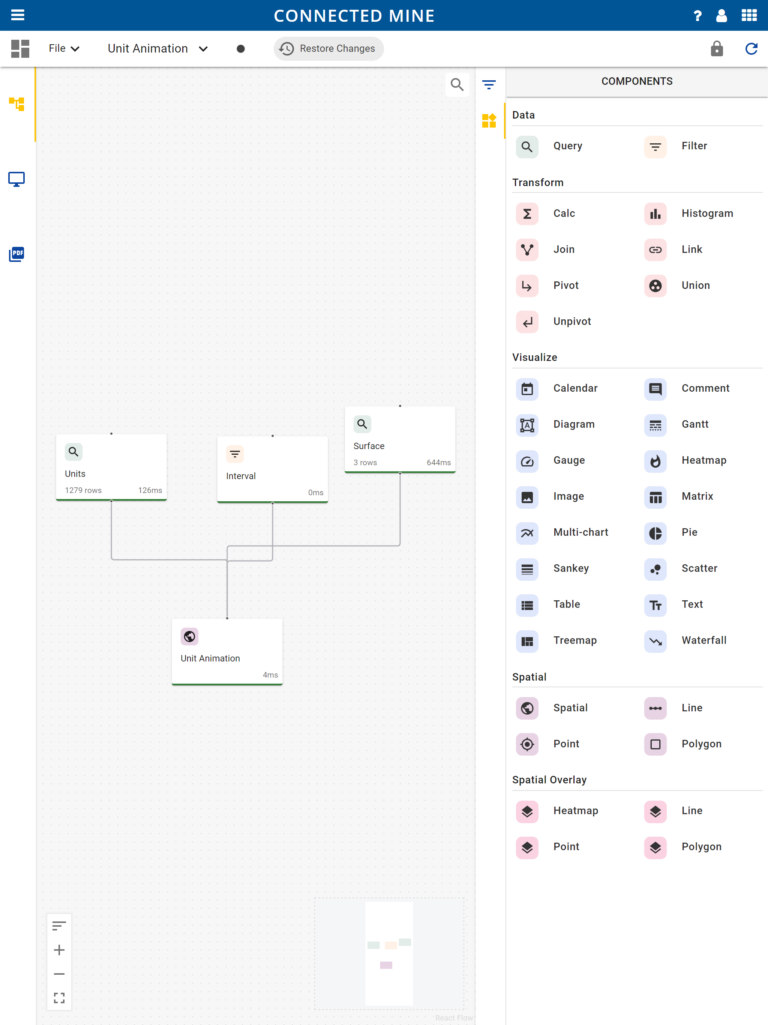Choose the Pivot transform icon
This screenshot has width=768, height=1025.
pyautogui.click(x=527, y=285)
